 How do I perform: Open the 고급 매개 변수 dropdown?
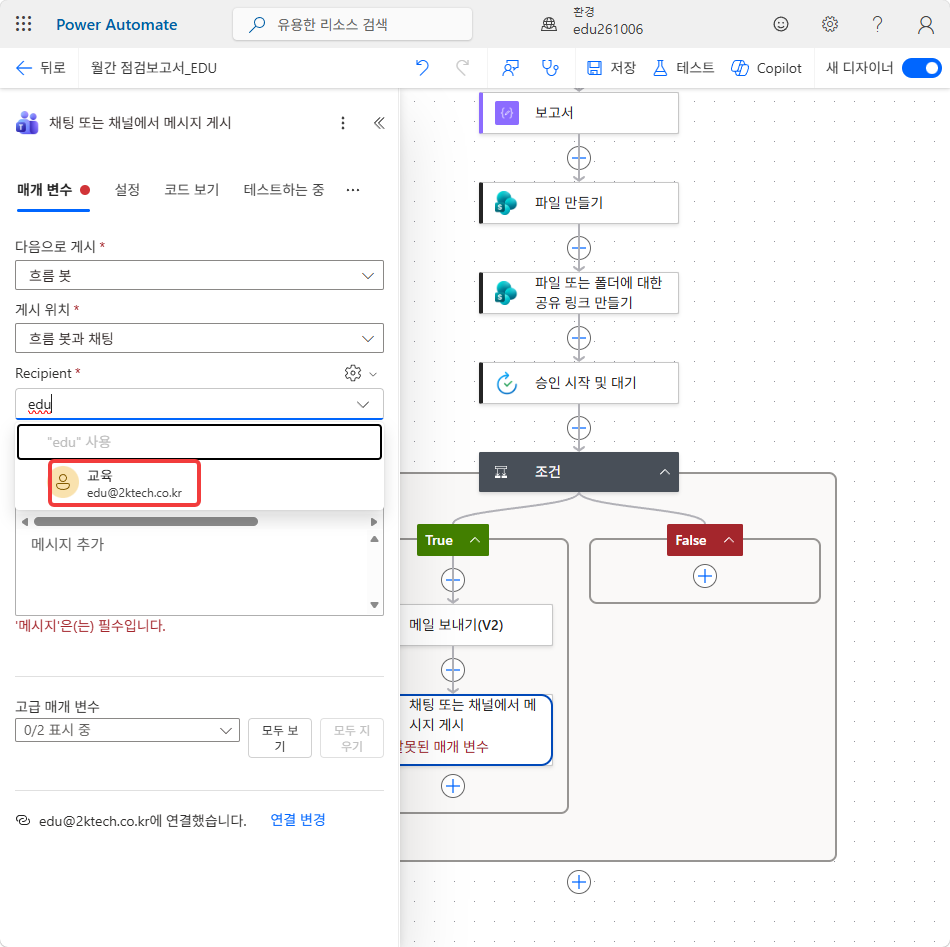coord(127,730)
